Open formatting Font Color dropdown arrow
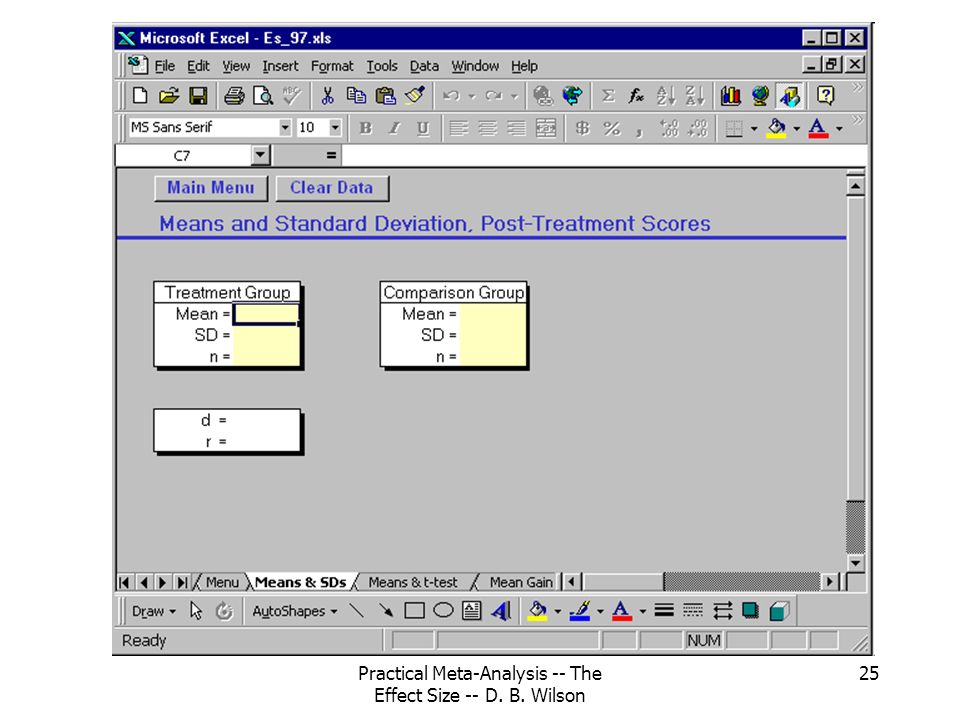 point(839,128)
